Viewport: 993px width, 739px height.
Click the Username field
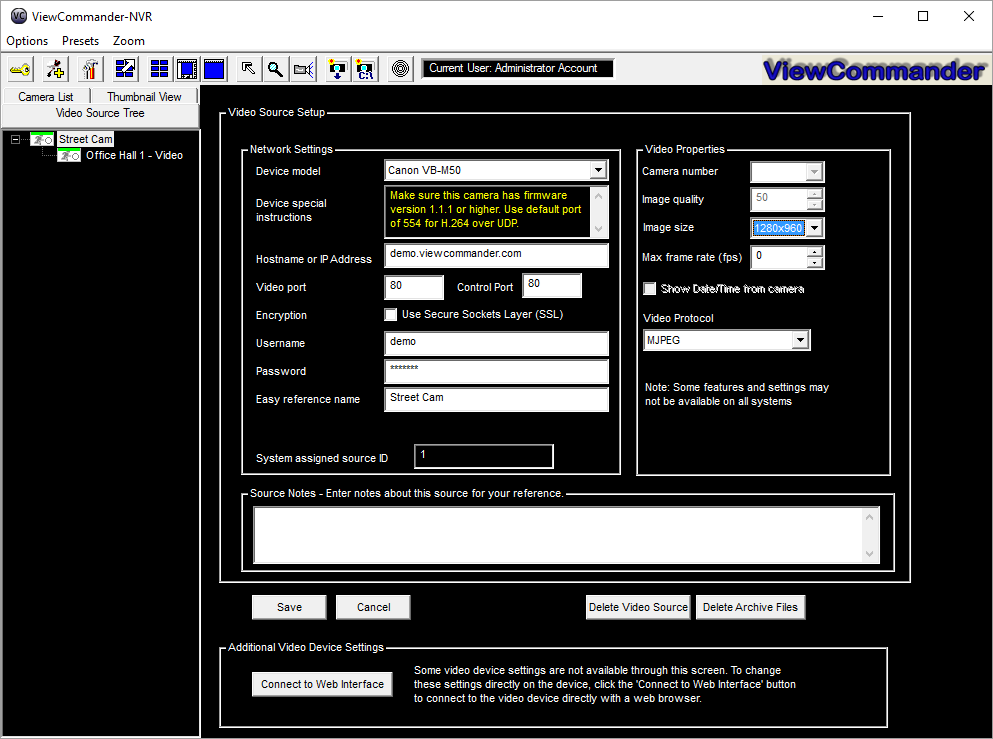click(496, 343)
